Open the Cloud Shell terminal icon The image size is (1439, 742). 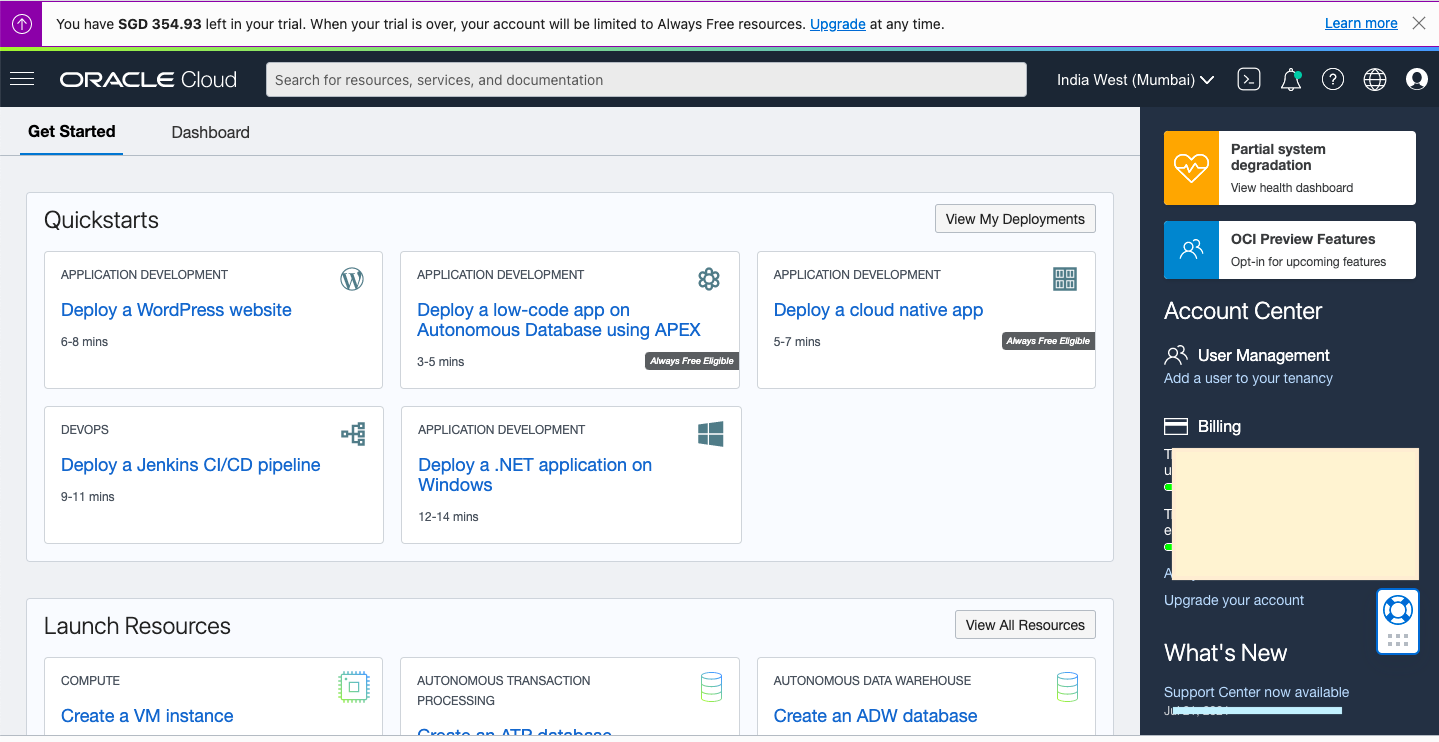point(1248,79)
